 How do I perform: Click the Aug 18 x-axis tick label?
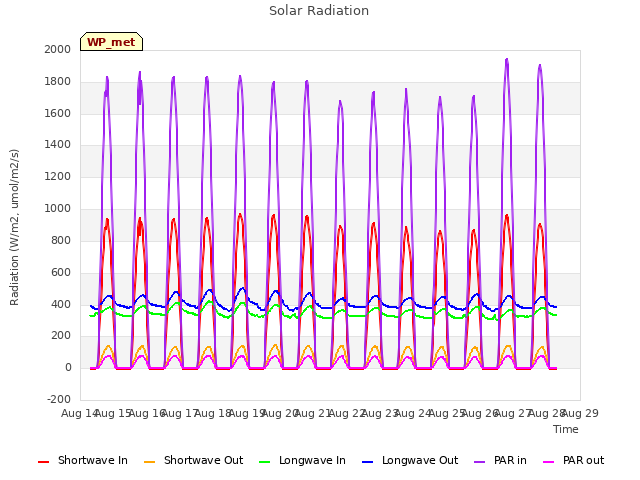(x=213, y=413)
